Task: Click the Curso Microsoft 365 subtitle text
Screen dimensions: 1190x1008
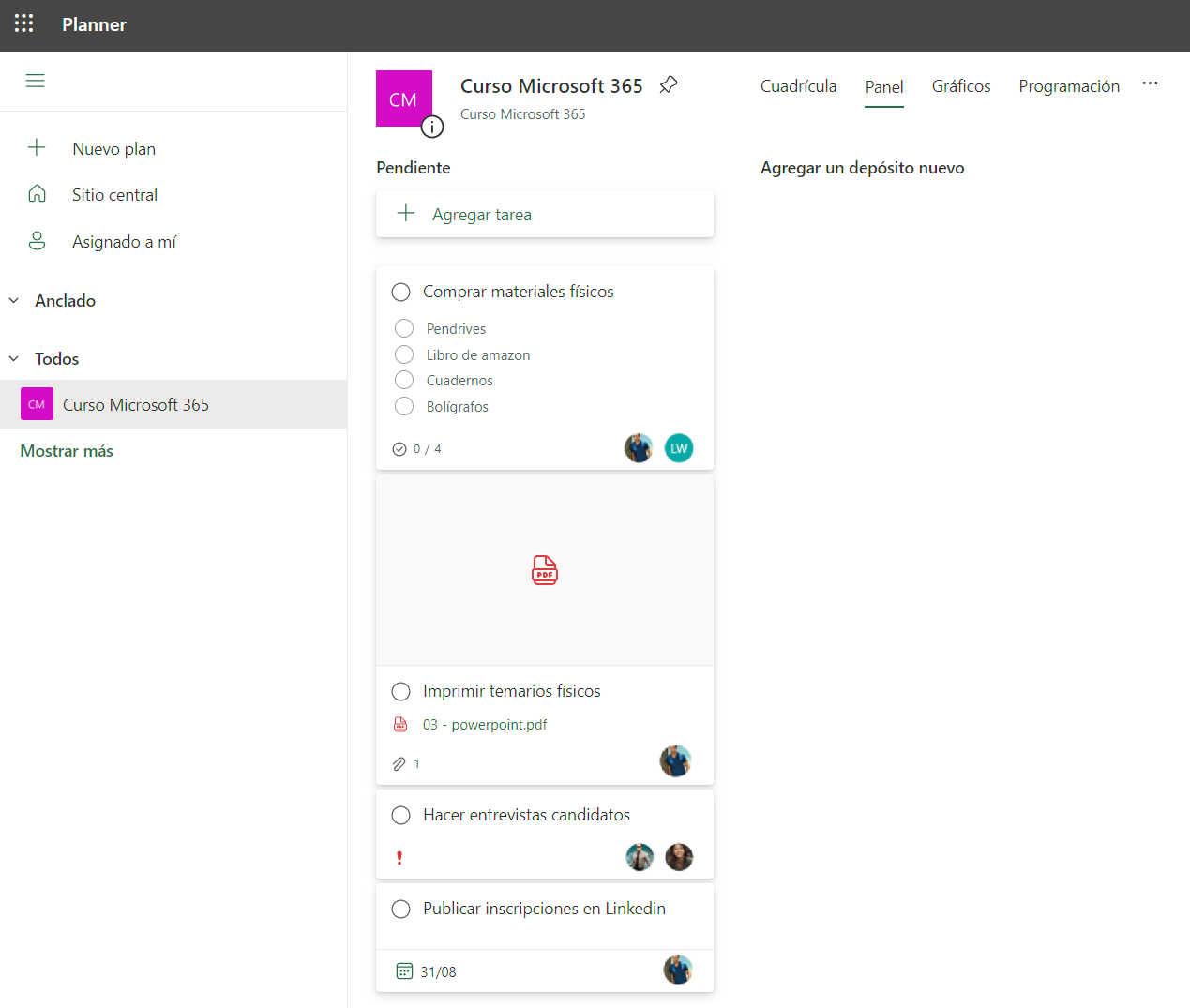Action: click(x=523, y=114)
